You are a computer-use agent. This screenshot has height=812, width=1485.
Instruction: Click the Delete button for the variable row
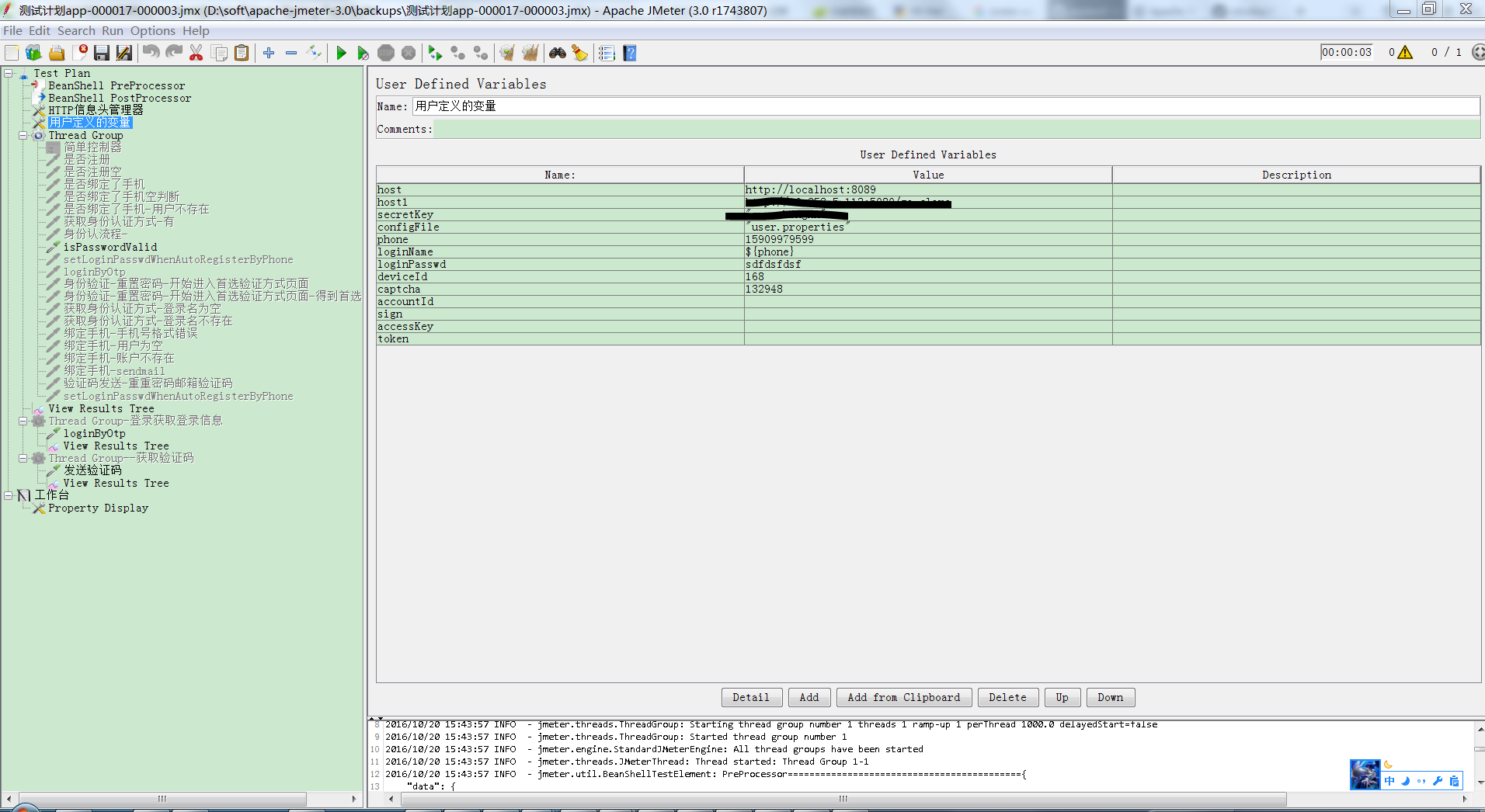(1007, 697)
